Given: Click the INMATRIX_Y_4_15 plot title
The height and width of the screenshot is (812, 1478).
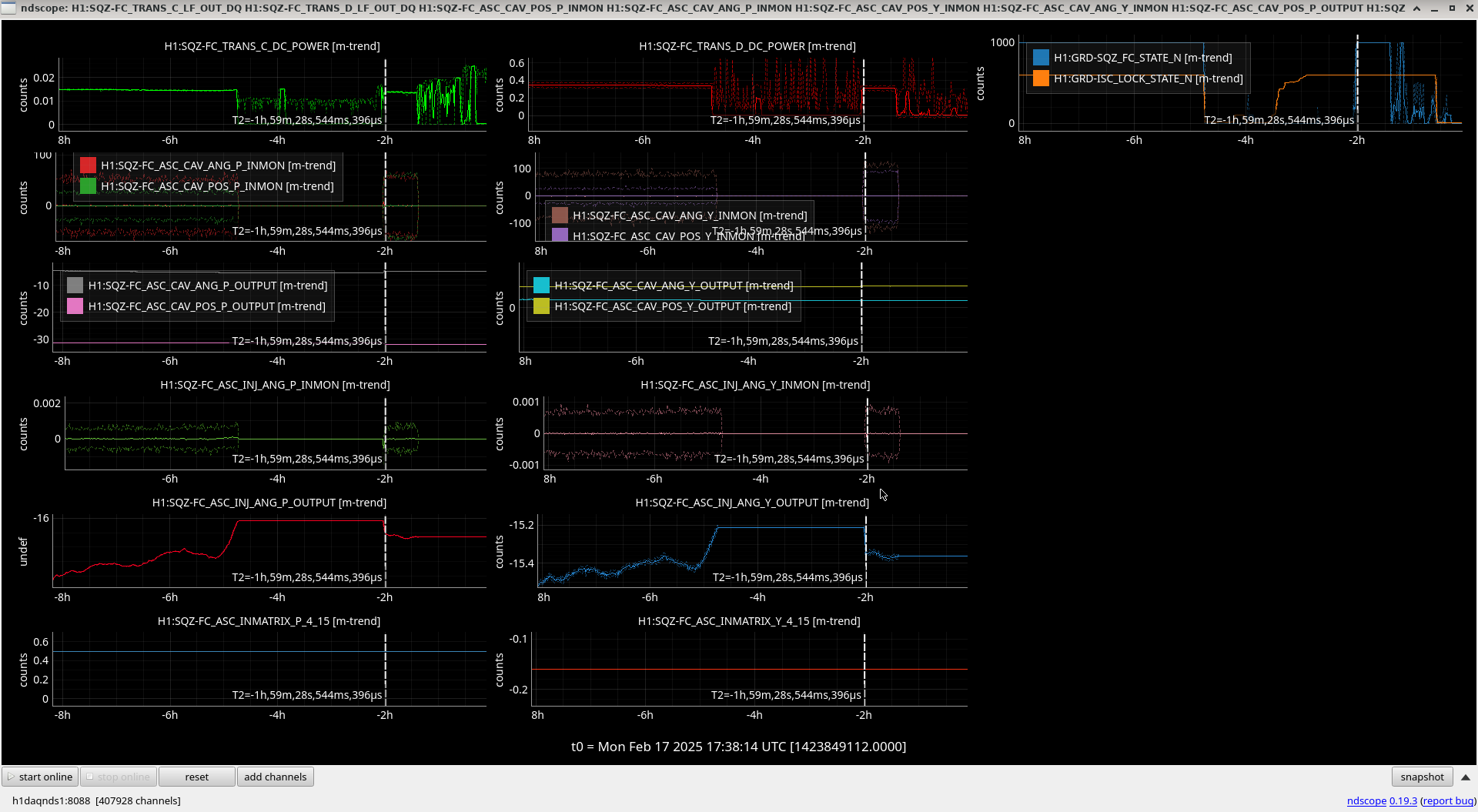Looking at the screenshot, I should pos(749,621).
